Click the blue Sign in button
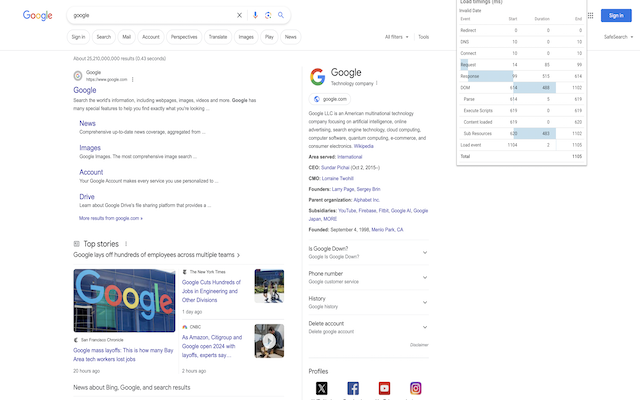Viewport: 640px width, 400px height. click(616, 16)
